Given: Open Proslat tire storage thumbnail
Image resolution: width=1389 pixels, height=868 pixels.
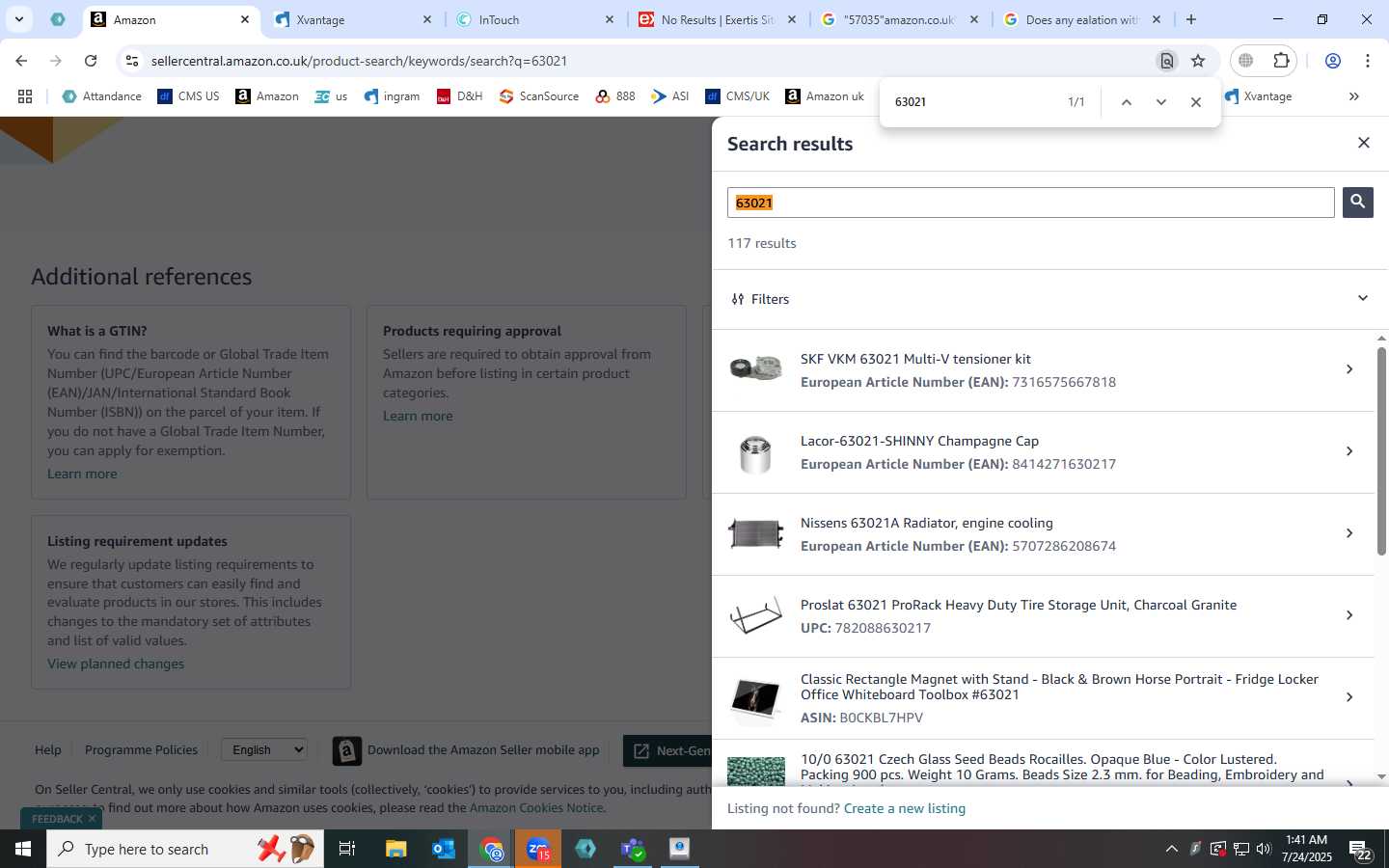Looking at the screenshot, I should coord(755,615).
